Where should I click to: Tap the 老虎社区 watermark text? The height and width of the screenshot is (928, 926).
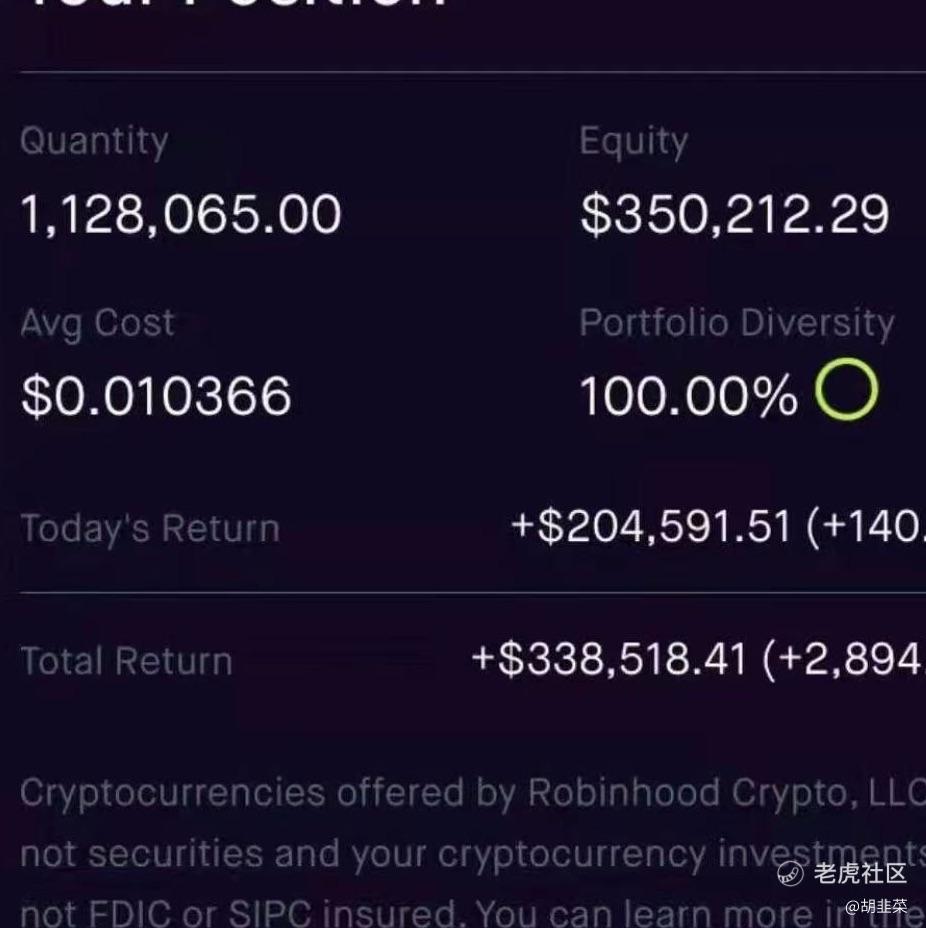(x=860, y=873)
